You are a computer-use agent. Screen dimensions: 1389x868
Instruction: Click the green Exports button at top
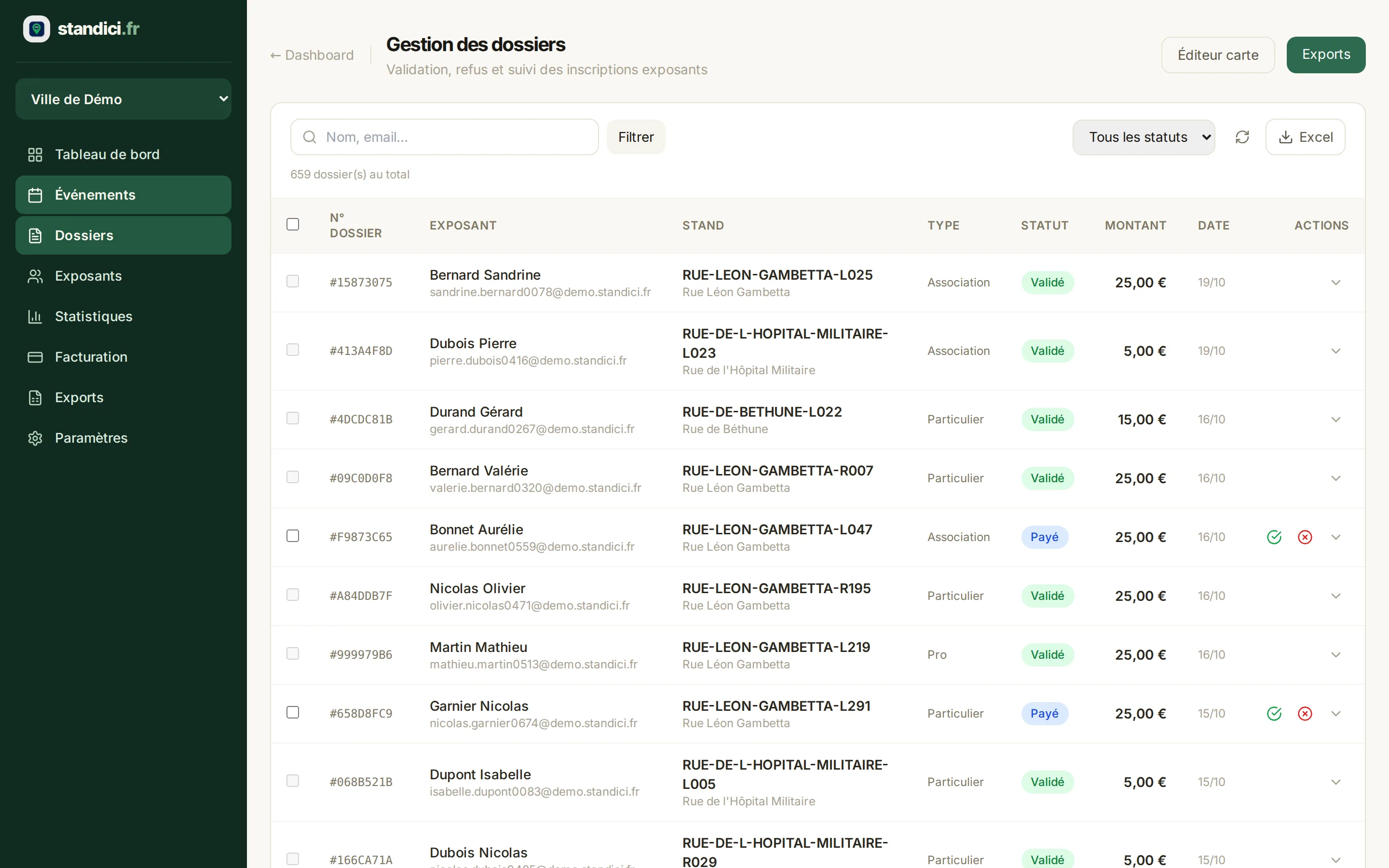[x=1326, y=54]
